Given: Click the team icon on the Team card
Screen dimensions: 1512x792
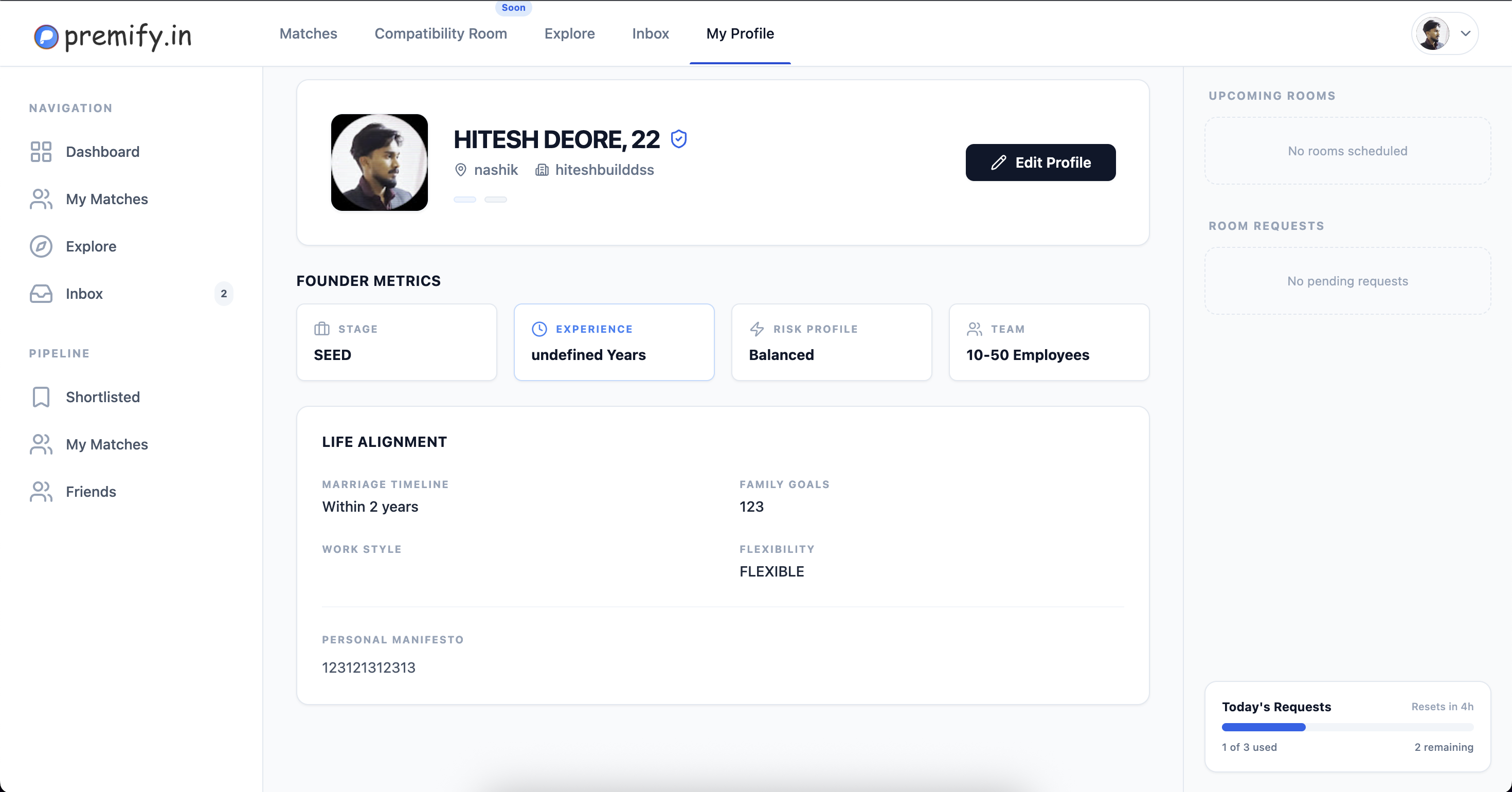Looking at the screenshot, I should (975, 329).
